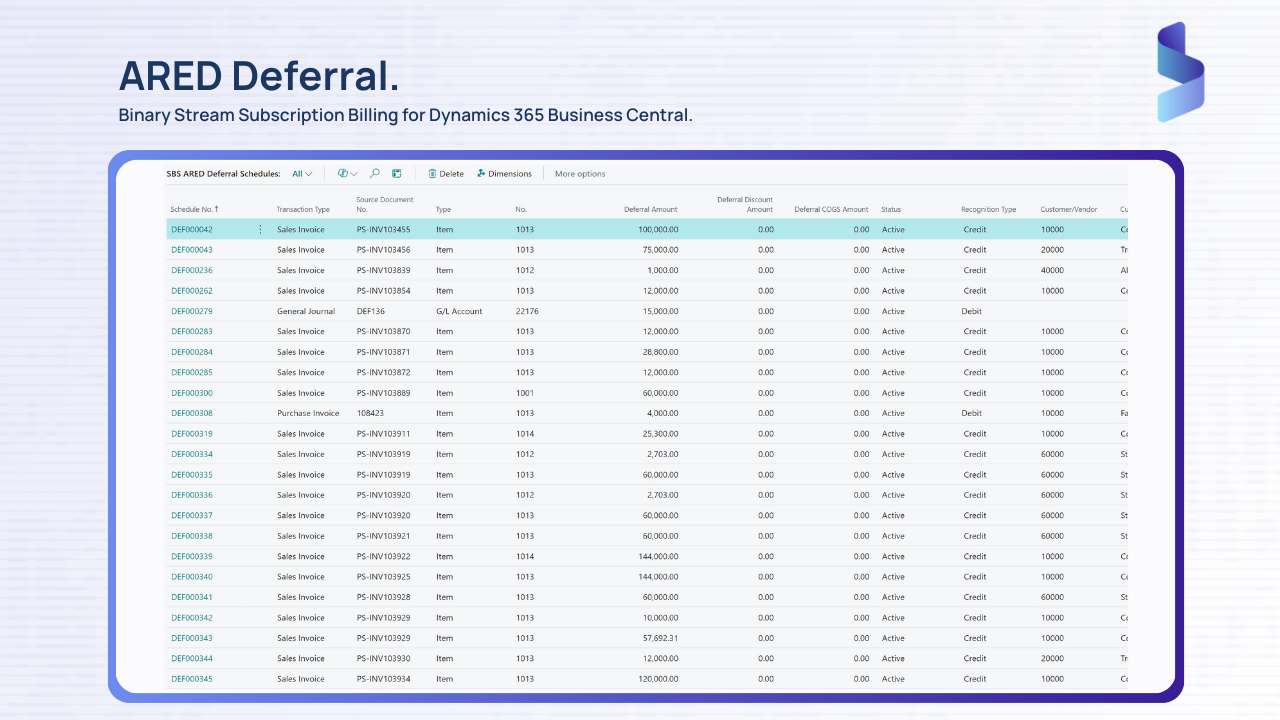Click the Recognition Type column header
The width and height of the screenshot is (1280, 720).
point(988,209)
